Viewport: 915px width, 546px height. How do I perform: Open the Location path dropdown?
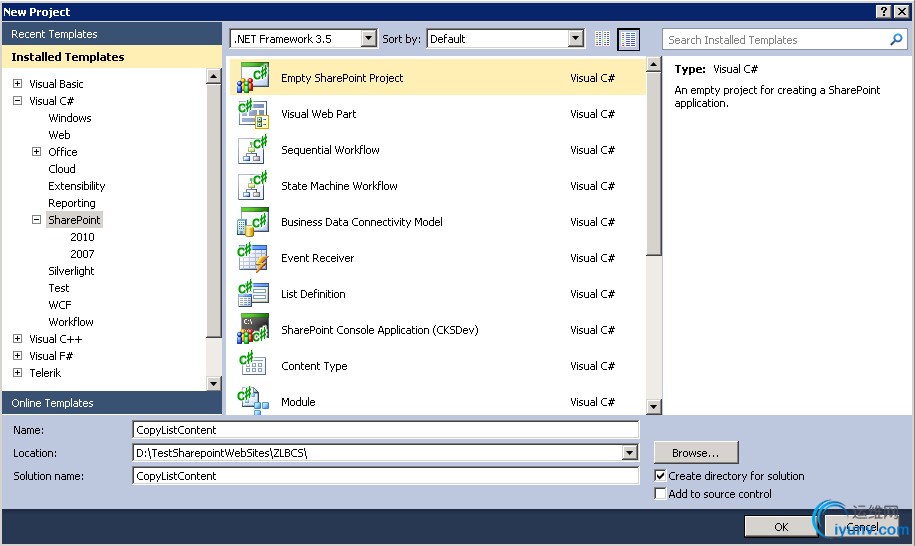point(630,453)
